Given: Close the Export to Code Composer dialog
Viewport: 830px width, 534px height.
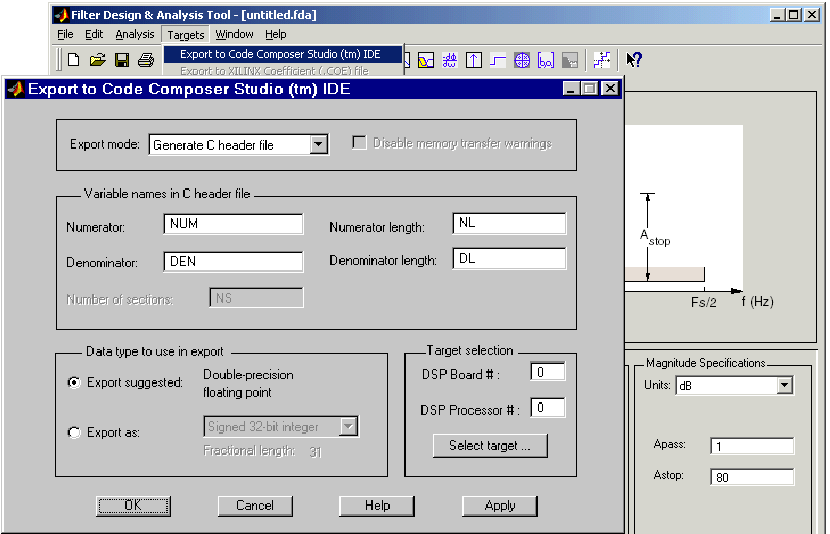Looking at the screenshot, I should [x=610, y=88].
